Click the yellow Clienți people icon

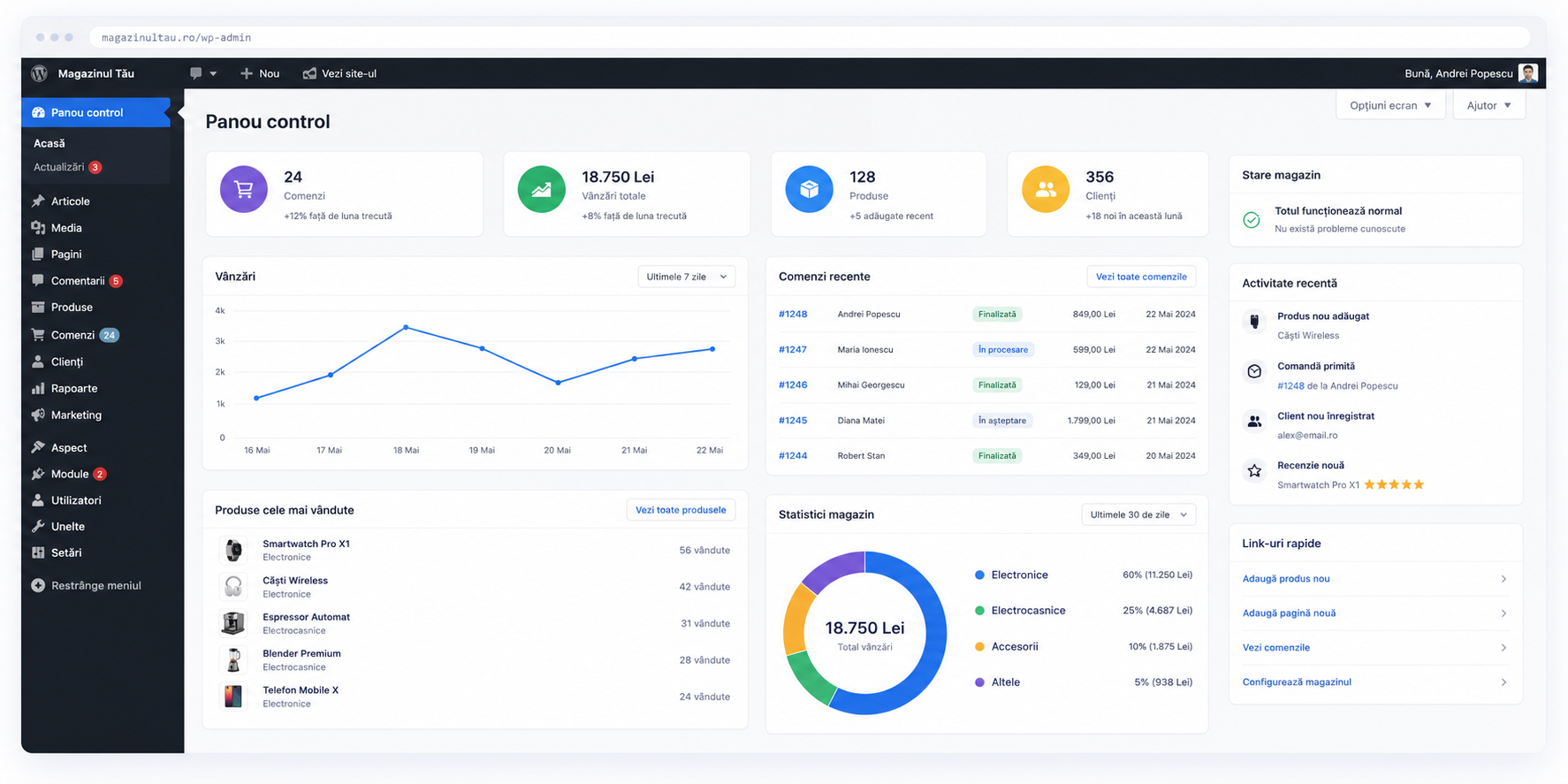point(1046,189)
